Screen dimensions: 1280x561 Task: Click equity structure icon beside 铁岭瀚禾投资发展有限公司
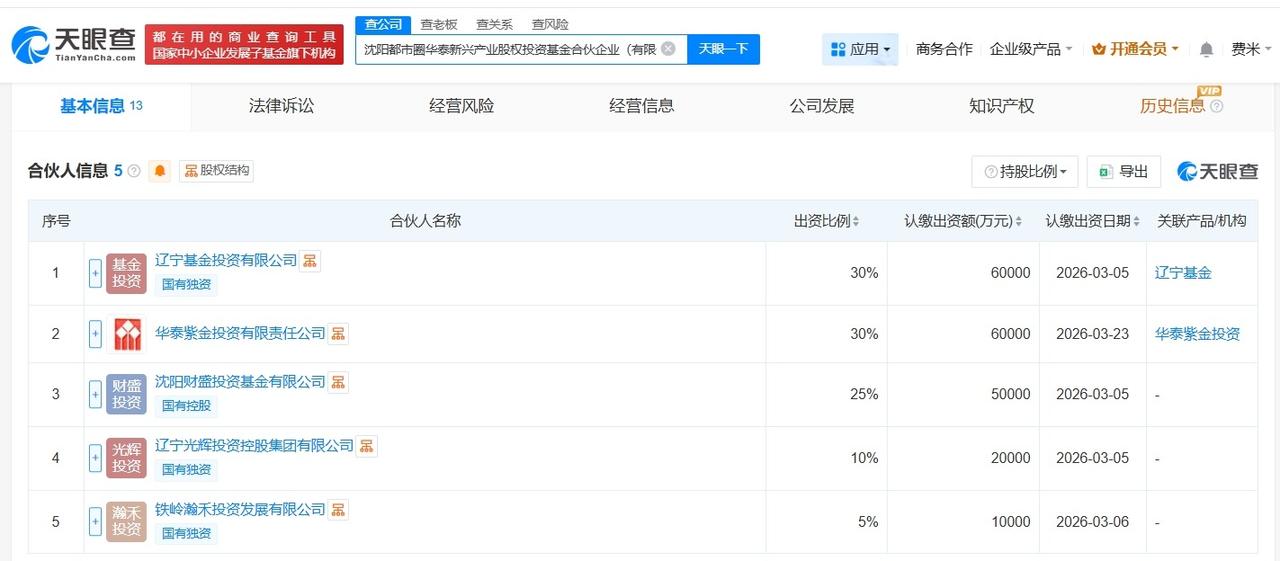coord(338,509)
